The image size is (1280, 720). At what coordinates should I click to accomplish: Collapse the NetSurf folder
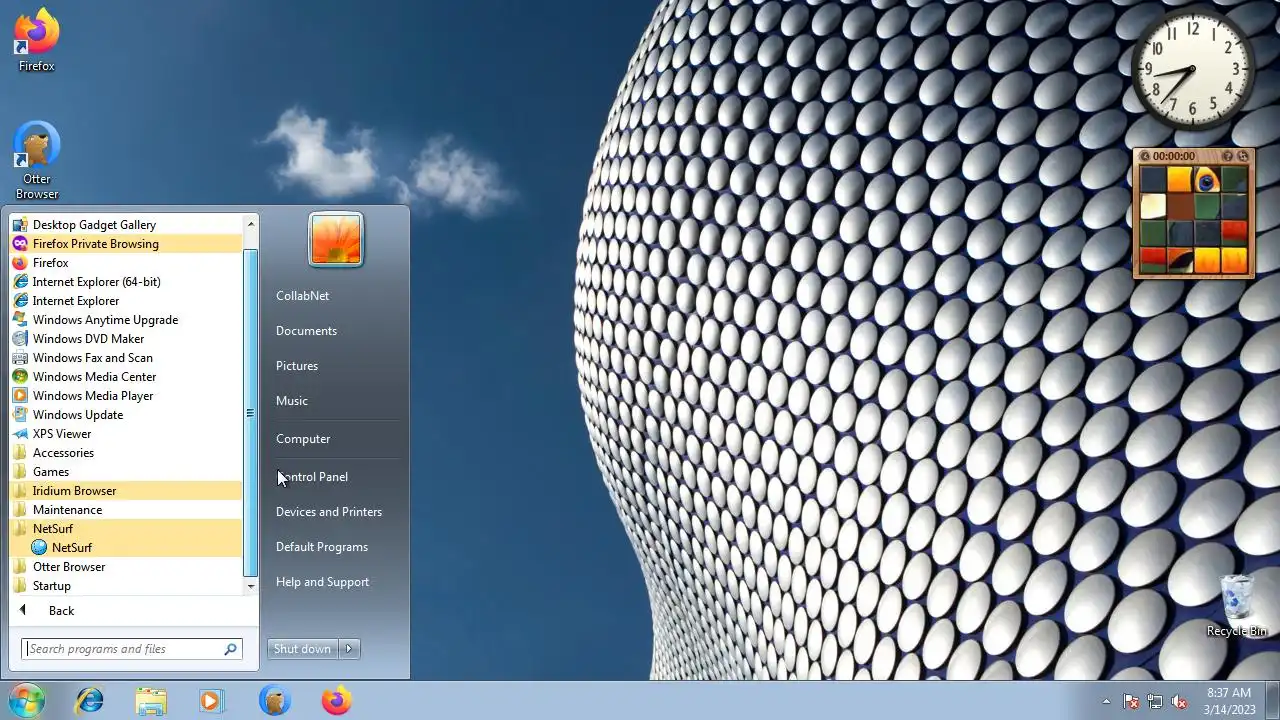point(126,529)
